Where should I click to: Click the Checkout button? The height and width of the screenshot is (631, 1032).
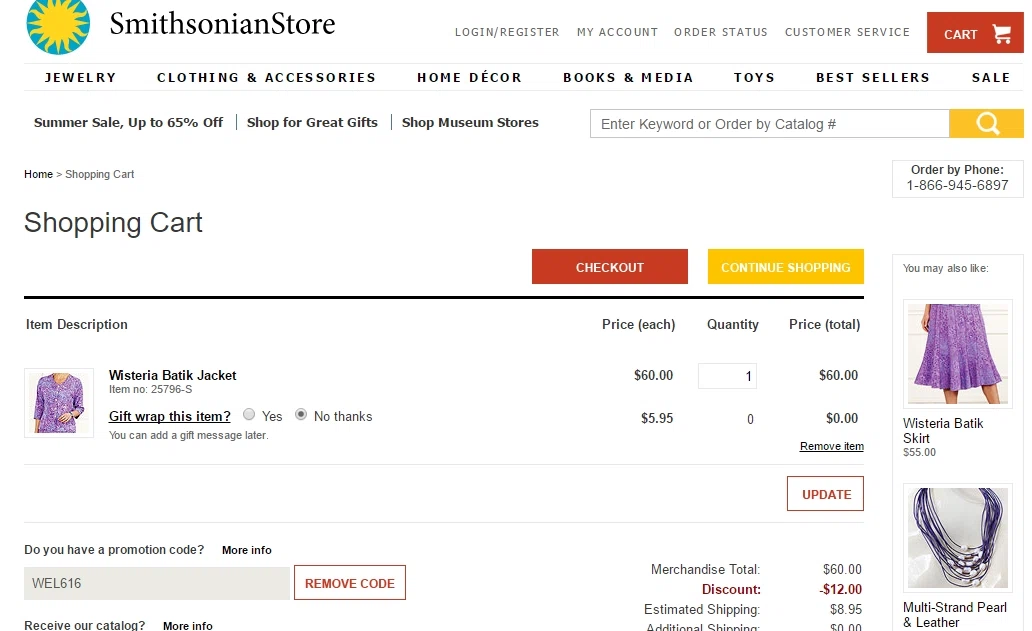(x=609, y=266)
